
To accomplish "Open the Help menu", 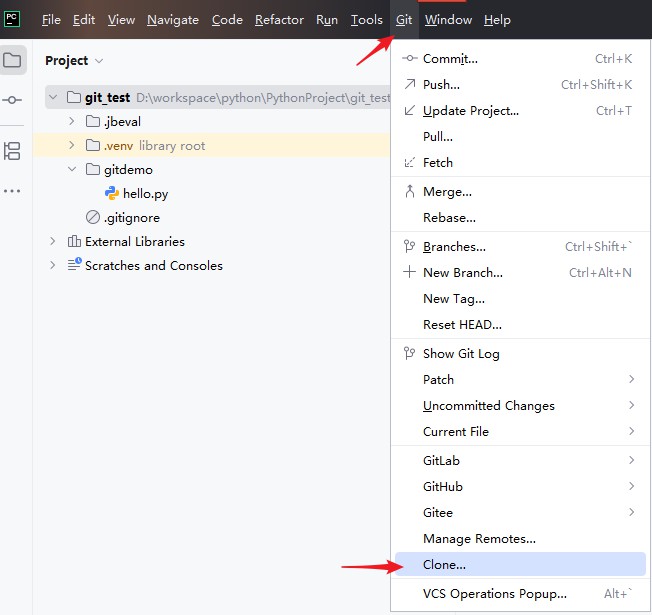I will pyautogui.click(x=497, y=20).
